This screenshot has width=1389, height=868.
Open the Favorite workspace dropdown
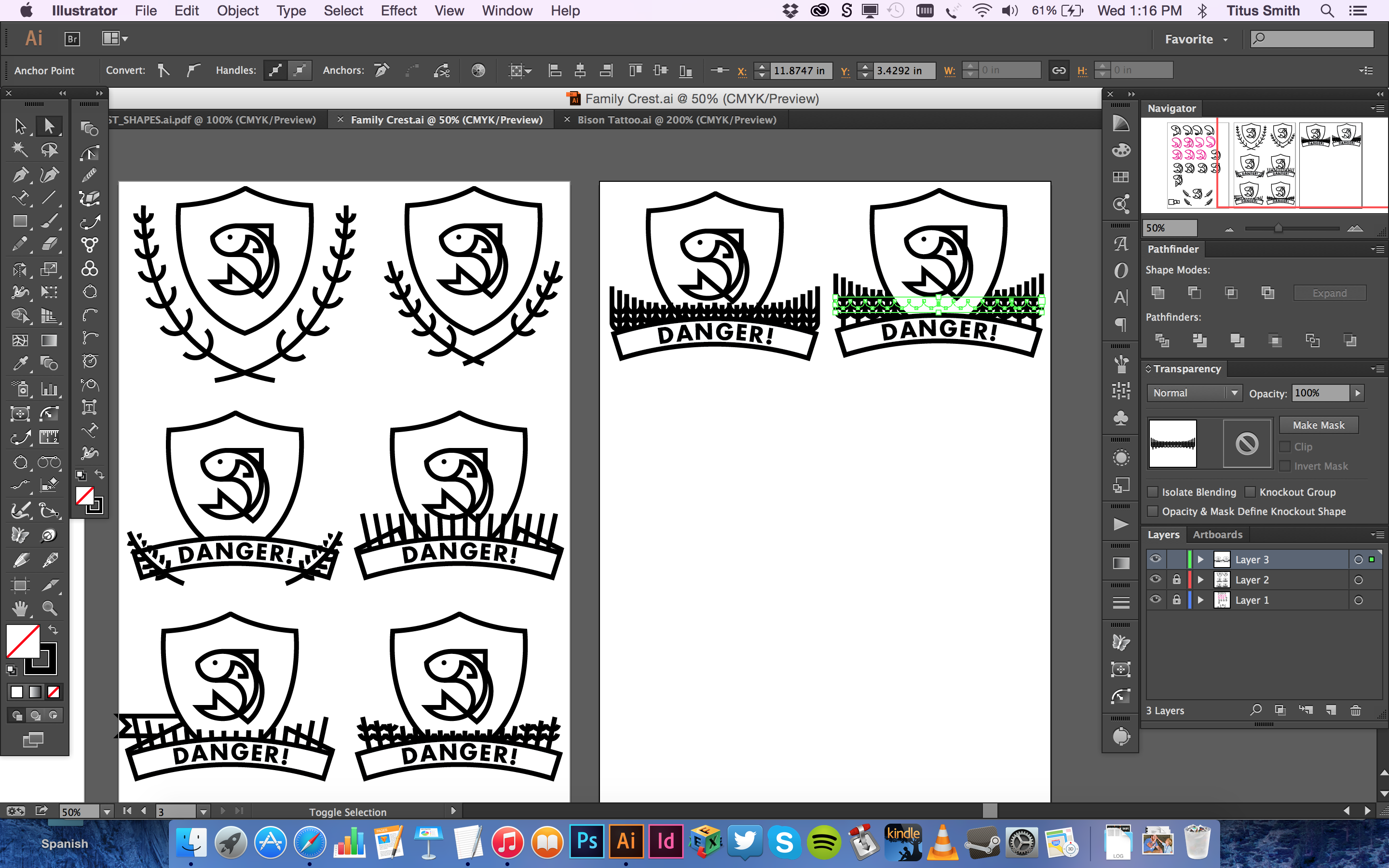coord(1196,39)
